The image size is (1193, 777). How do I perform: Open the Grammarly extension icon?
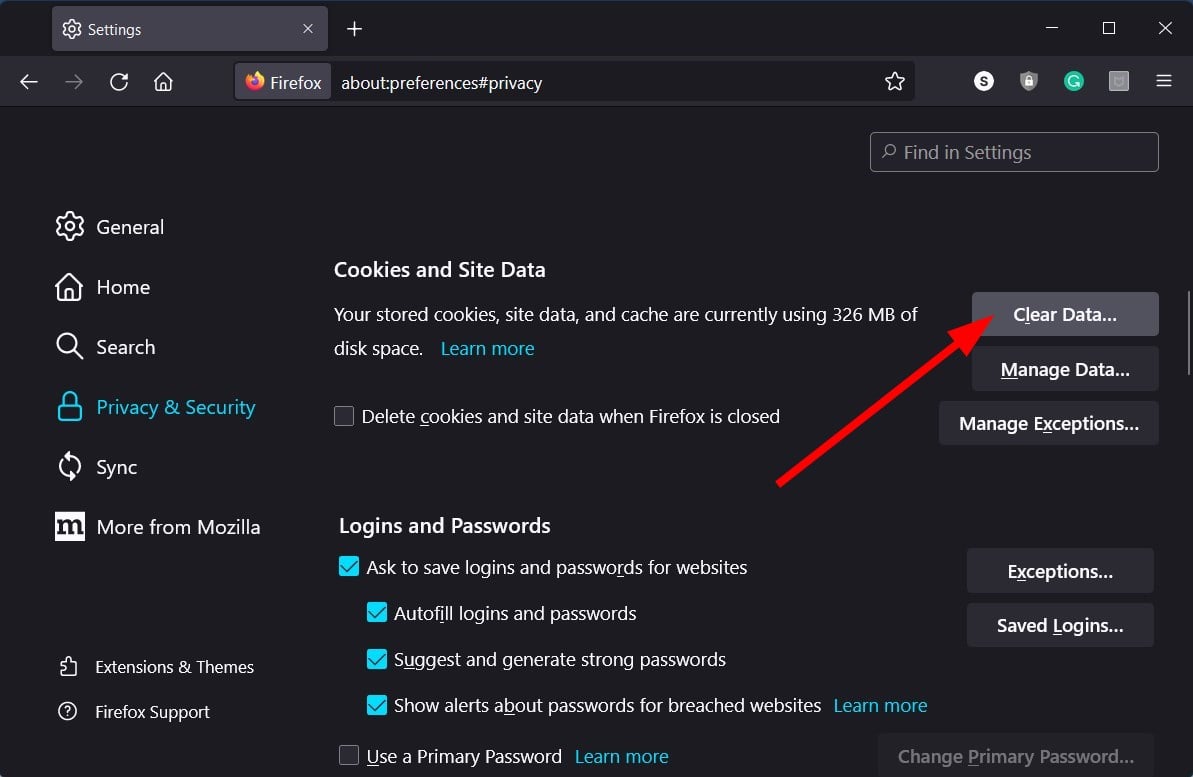pyautogui.click(x=1073, y=81)
